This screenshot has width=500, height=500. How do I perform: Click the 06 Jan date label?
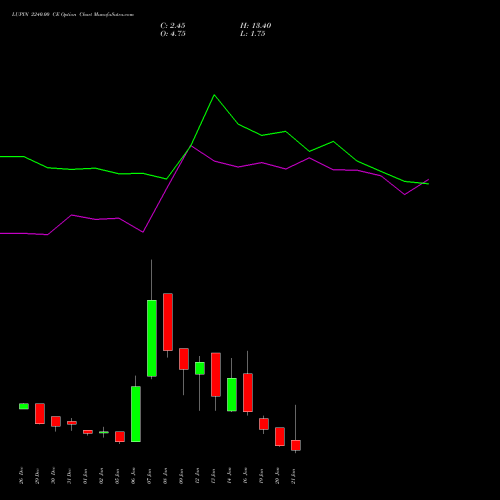[x=134, y=476]
